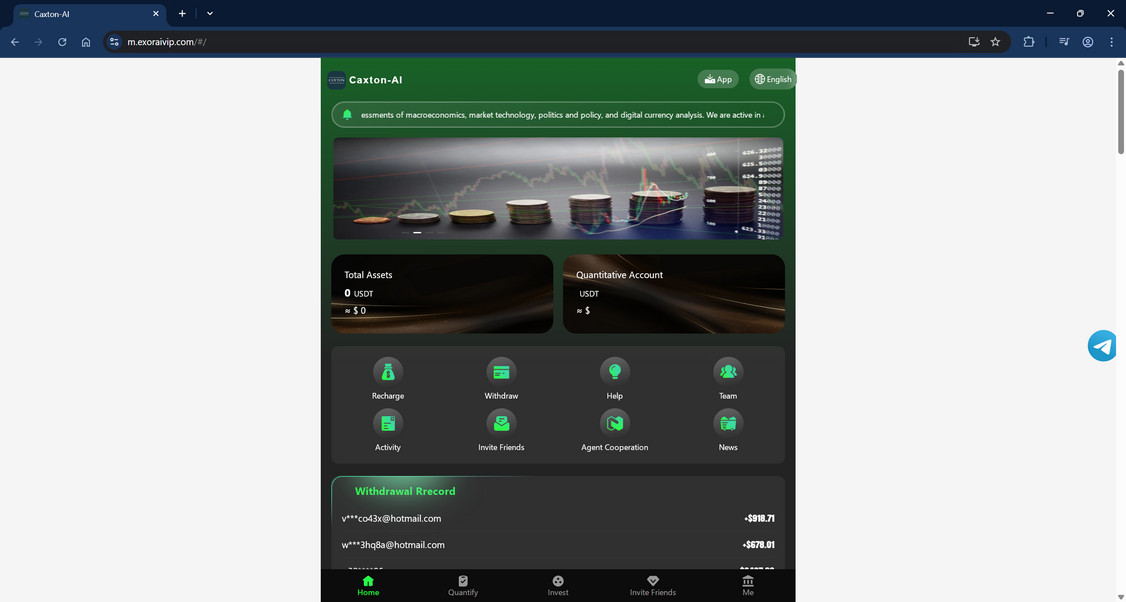The width and height of the screenshot is (1126, 602).
Task: Open the Caxton-AI home logo link
Action: tap(366, 79)
